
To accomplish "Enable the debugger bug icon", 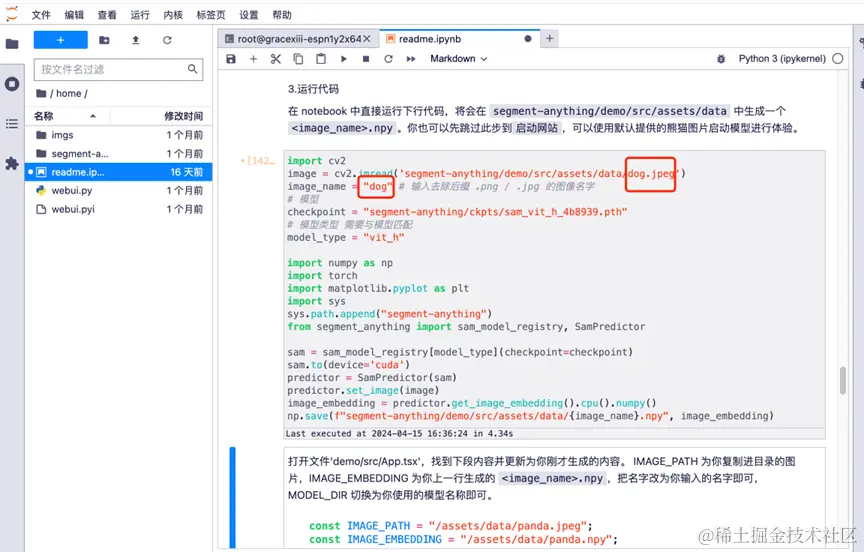I will click(721, 59).
